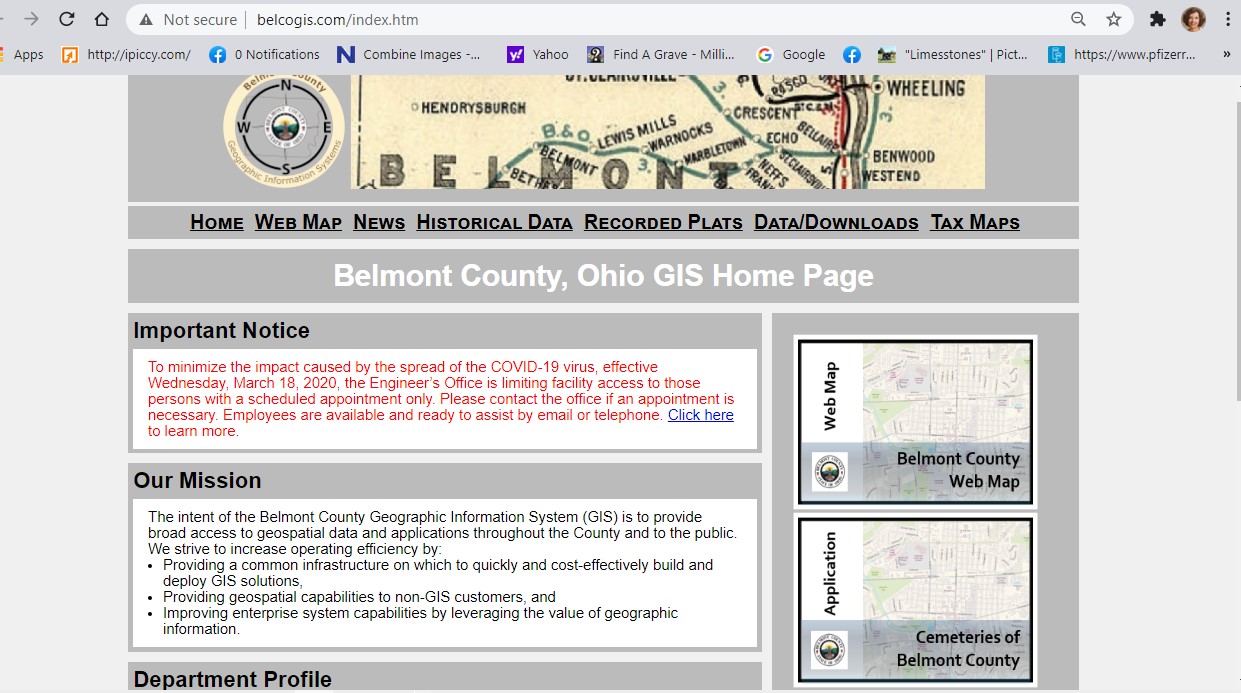Screen dimensions: 1241x693
Task: Click the Yahoo bookmark icon
Action: (x=517, y=55)
